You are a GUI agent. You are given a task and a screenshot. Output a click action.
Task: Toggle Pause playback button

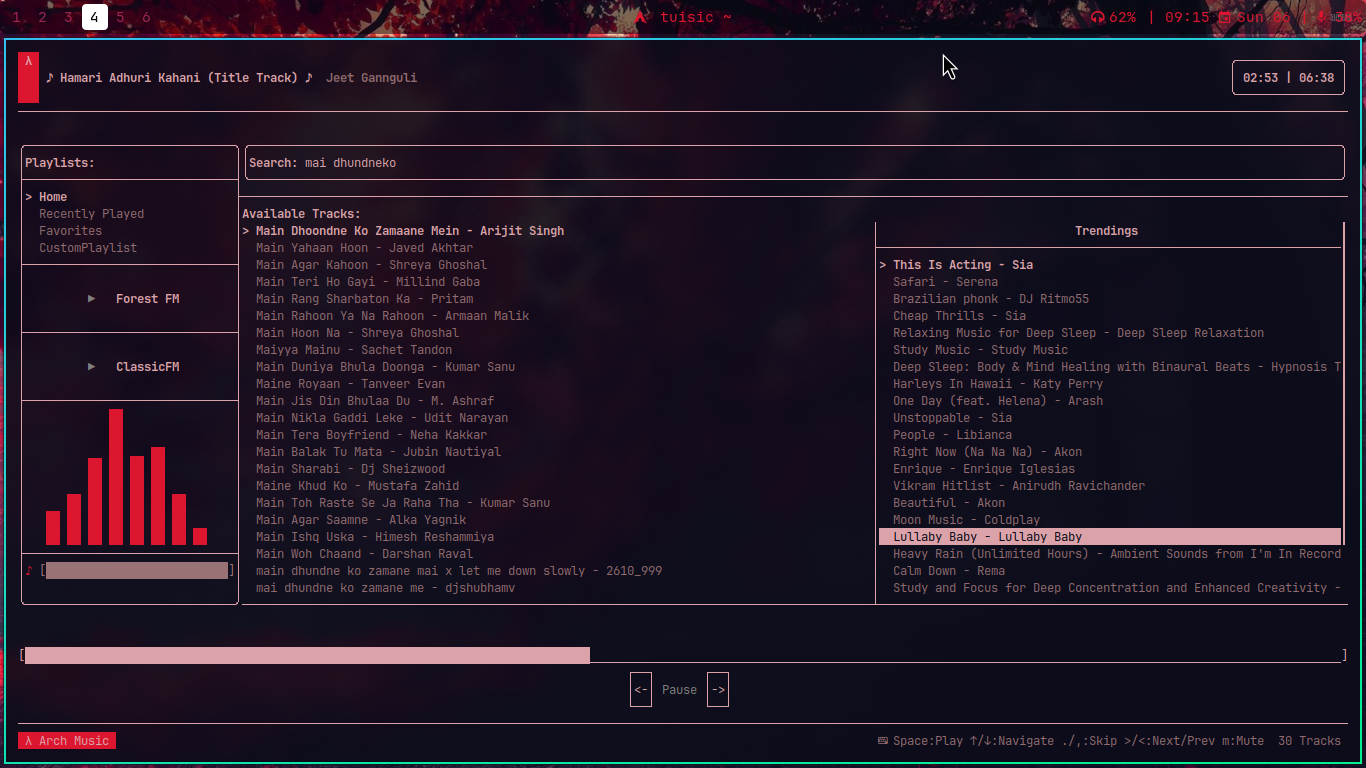(x=679, y=690)
